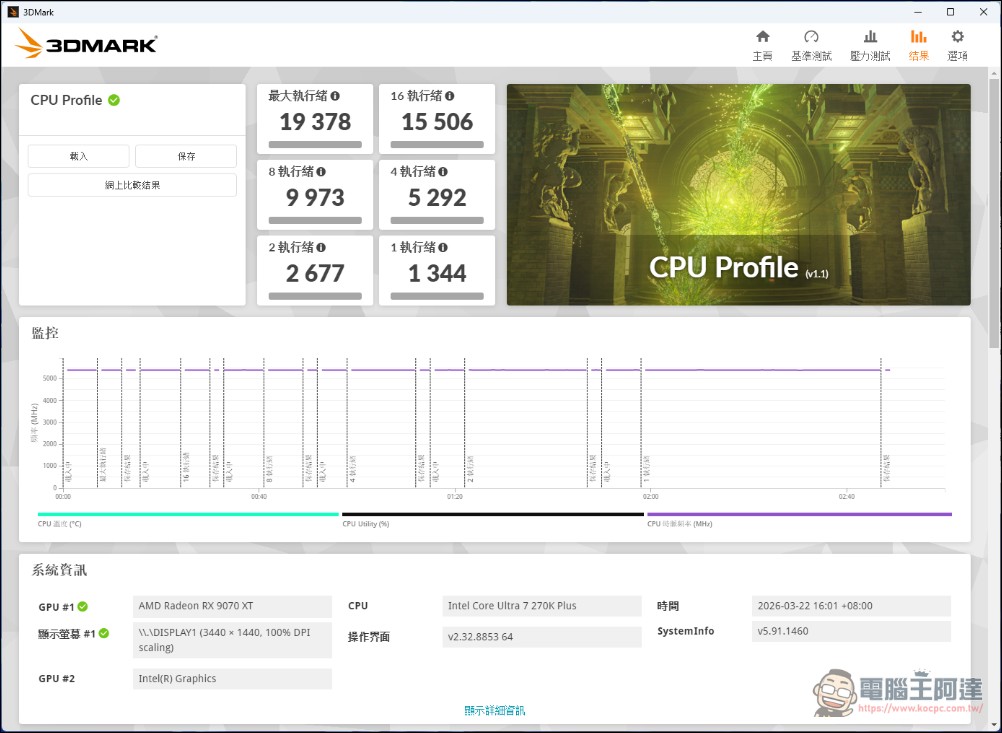Click the 保存 save button
1002x733 pixels.
[185, 155]
